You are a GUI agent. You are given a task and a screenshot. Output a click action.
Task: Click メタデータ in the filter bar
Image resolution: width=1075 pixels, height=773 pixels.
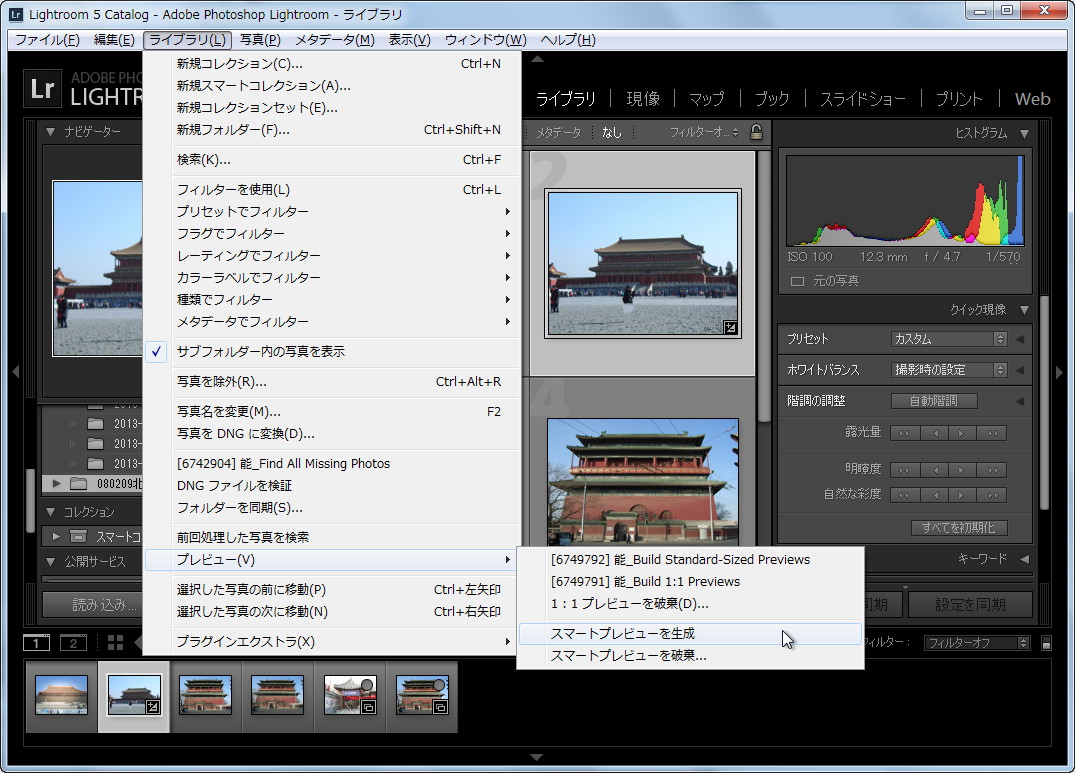[x=558, y=132]
